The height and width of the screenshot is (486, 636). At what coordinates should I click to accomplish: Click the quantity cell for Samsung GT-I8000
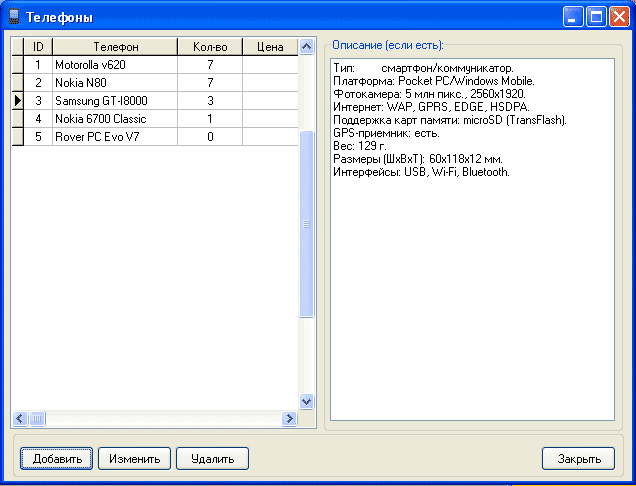pos(210,101)
